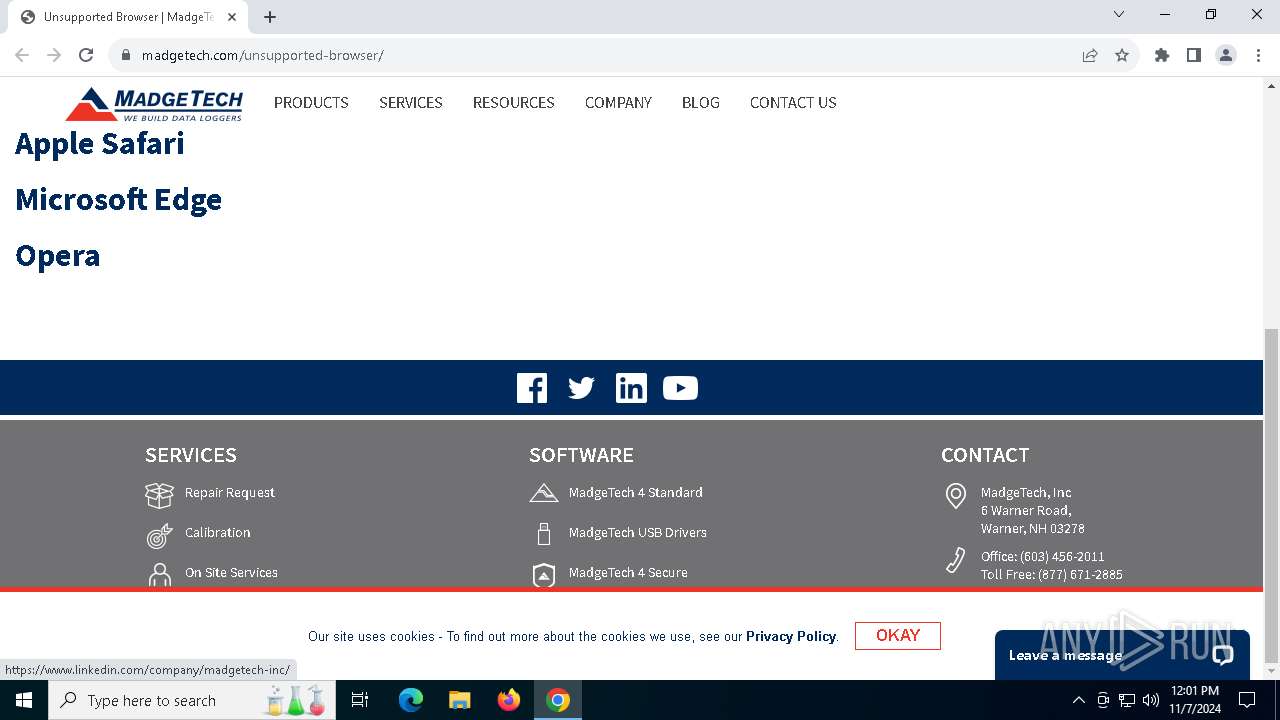Open the Privacy Policy link
The height and width of the screenshot is (720, 1280).
click(791, 636)
